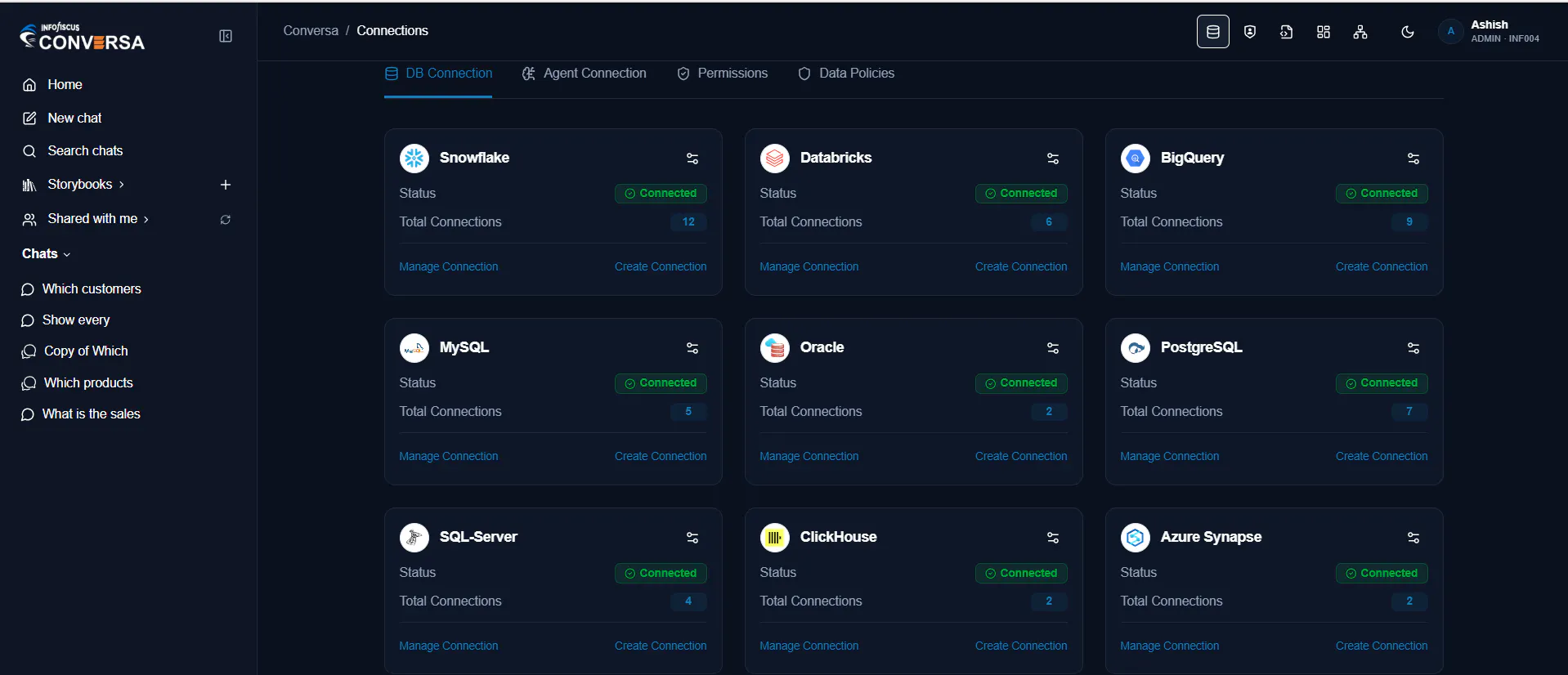Click the BigQuery logo icon
This screenshot has width=1568, height=675.
1136,158
